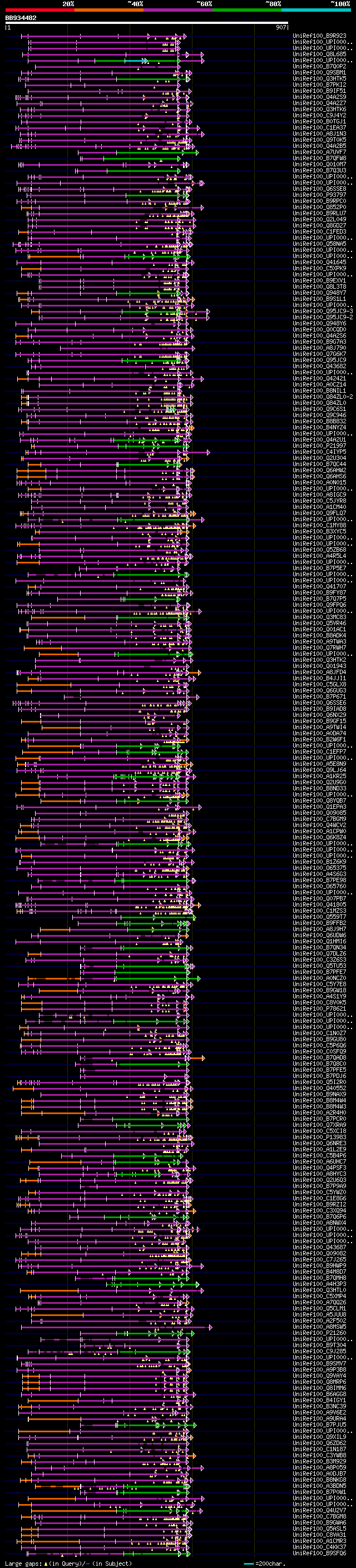Select the UniRef100_O65375 row label

tap(319, 868)
